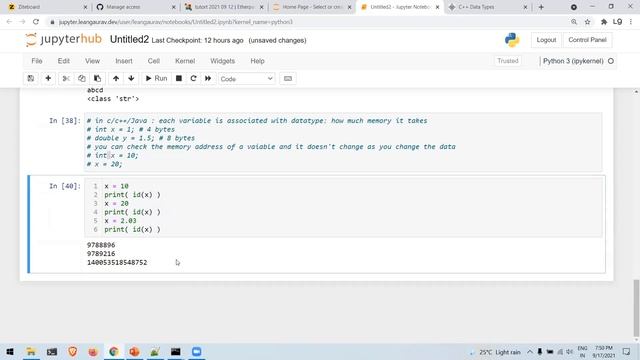The image size is (640, 360).
Task: Open the Help menu
Action: pyautogui.click(x=258, y=61)
